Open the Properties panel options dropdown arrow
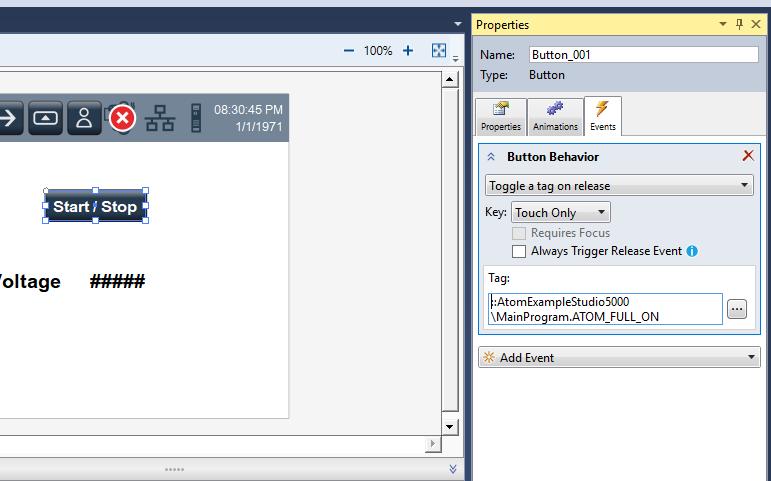 point(723,24)
